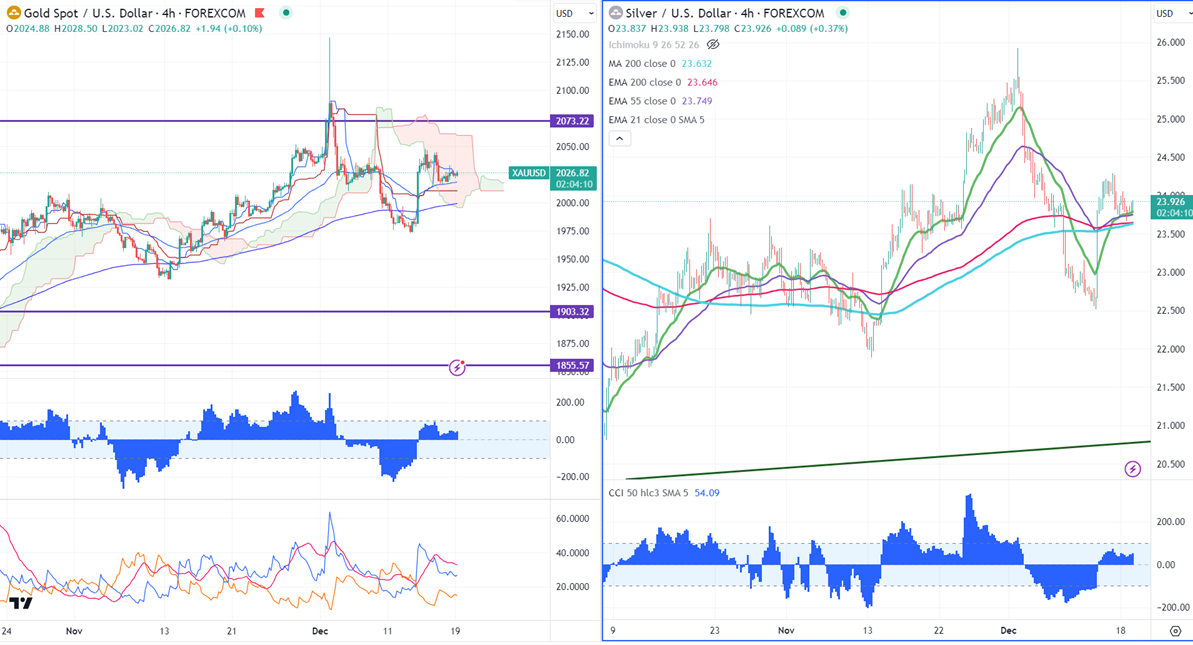Image resolution: width=1193 pixels, height=645 pixels.
Task: Select the Ichimoku 9 26 52 26 legend entry
Action: [x=654, y=45]
